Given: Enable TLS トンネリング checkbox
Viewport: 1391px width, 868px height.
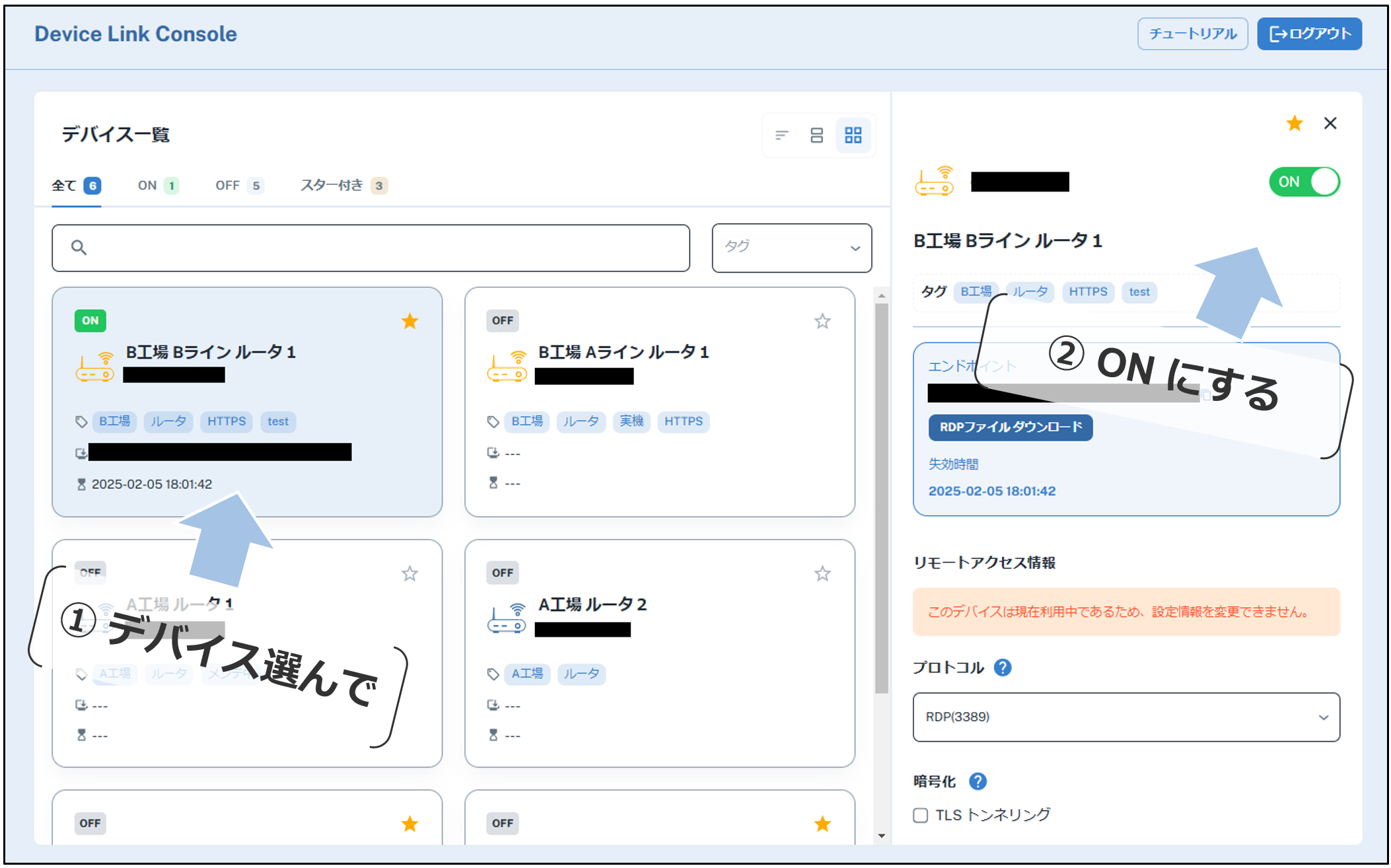Looking at the screenshot, I should click(x=921, y=815).
